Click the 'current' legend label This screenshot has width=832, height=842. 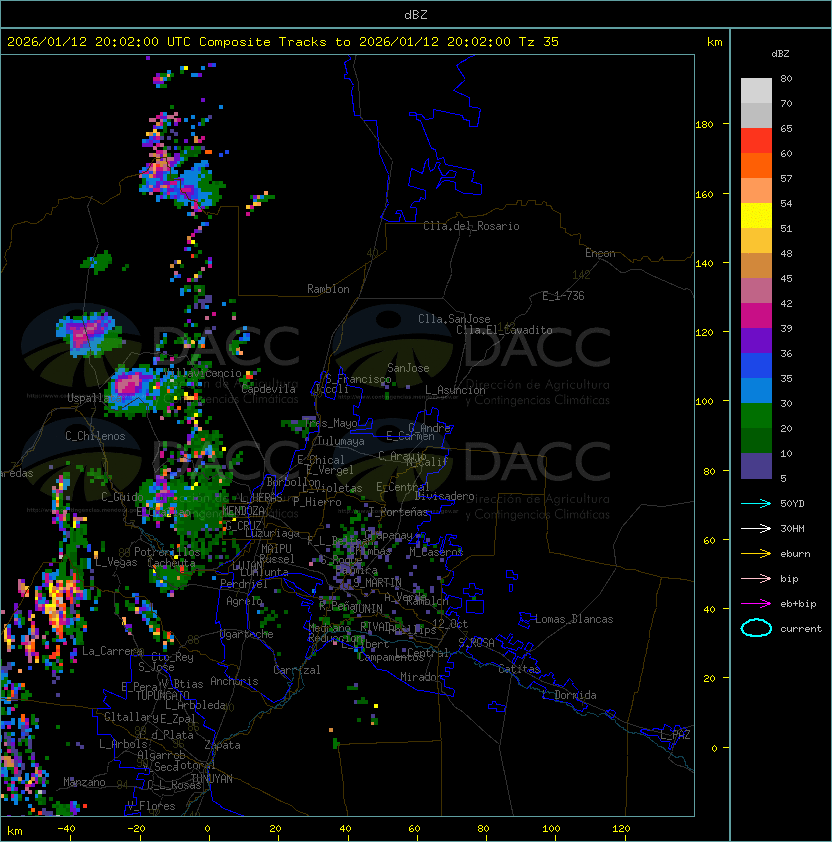pyautogui.click(x=801, y=629)
